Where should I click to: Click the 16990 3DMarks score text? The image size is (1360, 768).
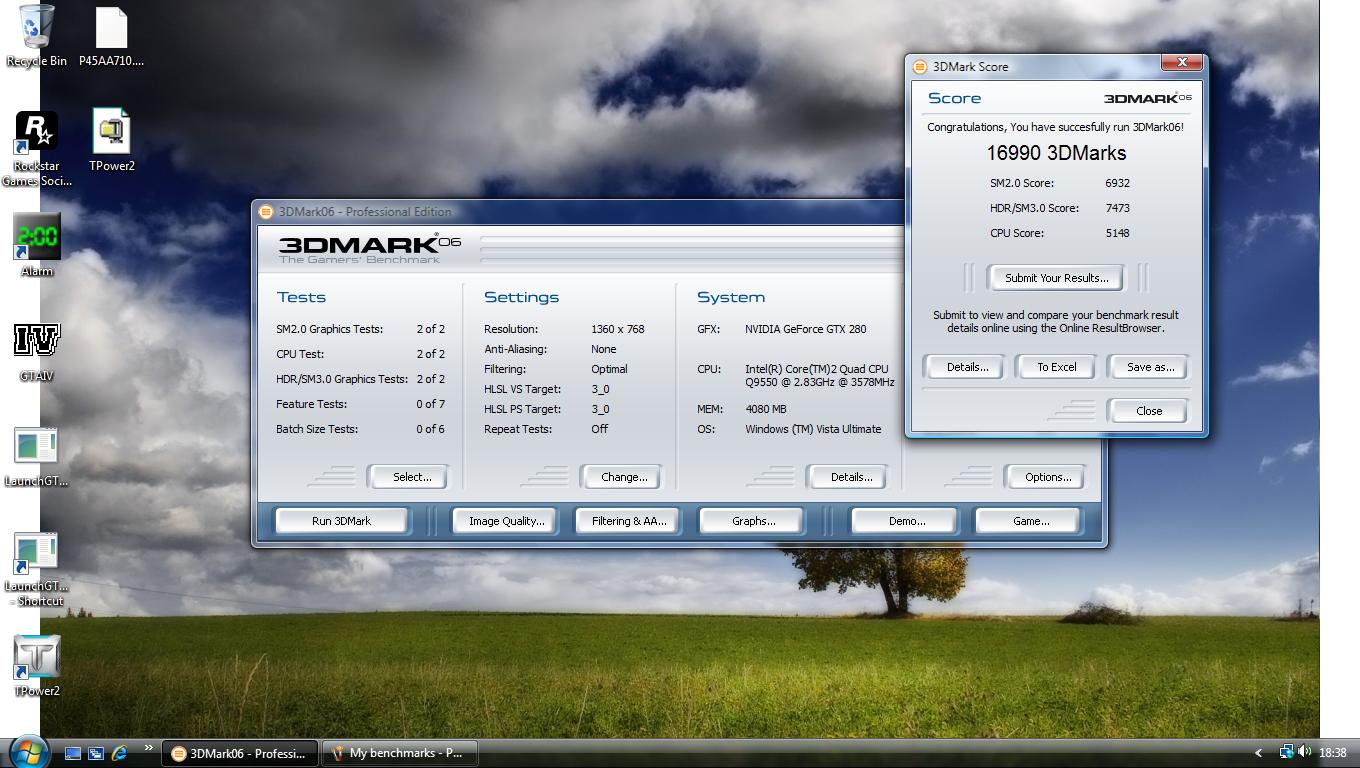pyautogui.click(x=1056, y=153)
